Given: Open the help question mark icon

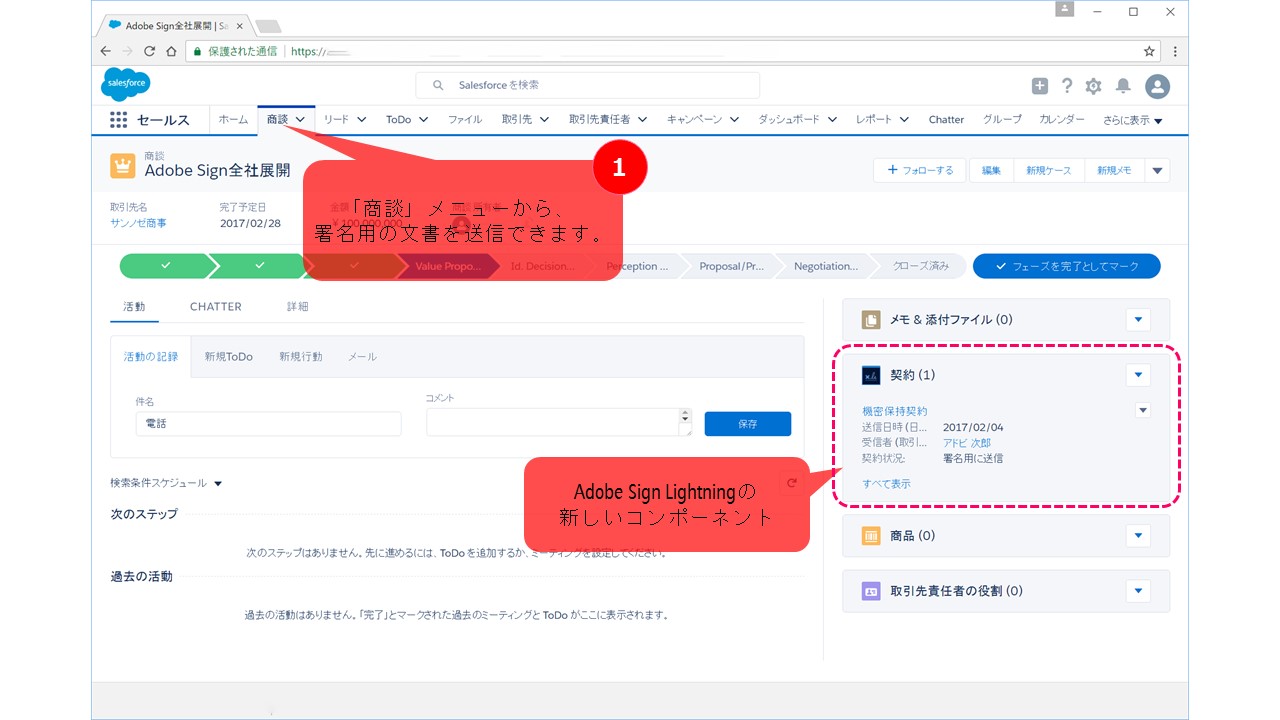Looking at the screenshot, I should pyautogui.click(x=1067, y=86).
